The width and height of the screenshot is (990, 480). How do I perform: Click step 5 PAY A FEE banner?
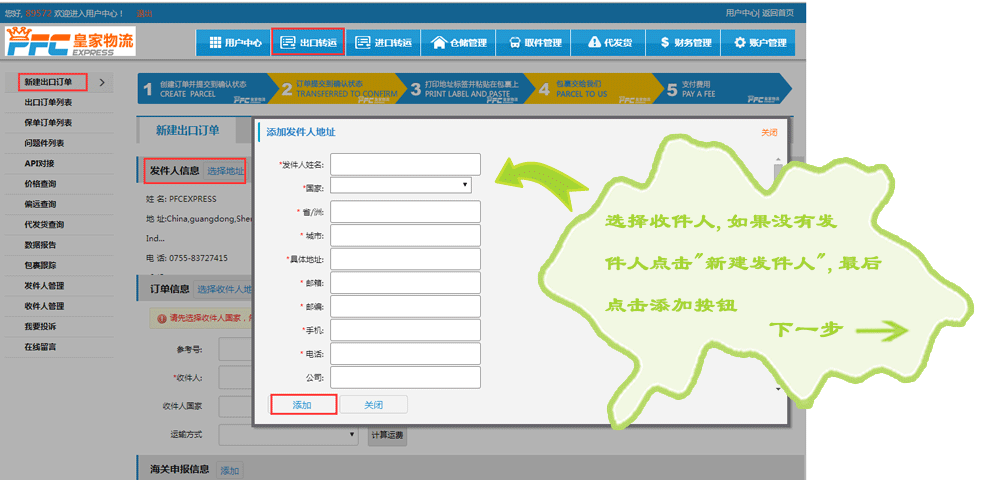coord(724,89)
